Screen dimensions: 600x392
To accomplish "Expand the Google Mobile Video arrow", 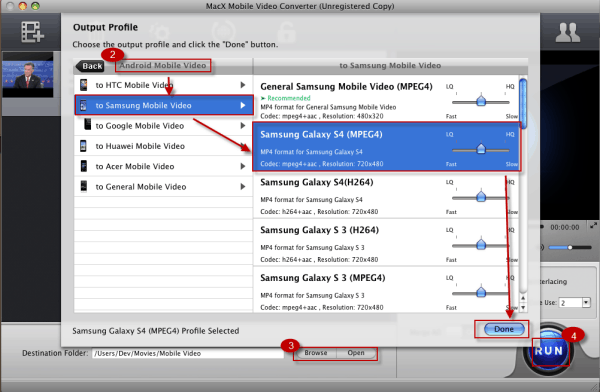I will (243, 126).
